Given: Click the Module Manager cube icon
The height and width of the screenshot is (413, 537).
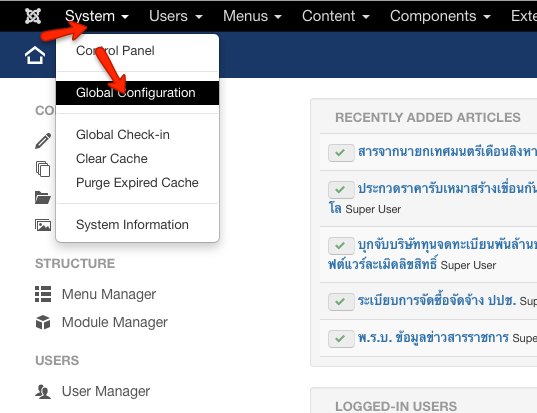Looking at the screenshot, I should pyautogui.click(x=43, y=322).
